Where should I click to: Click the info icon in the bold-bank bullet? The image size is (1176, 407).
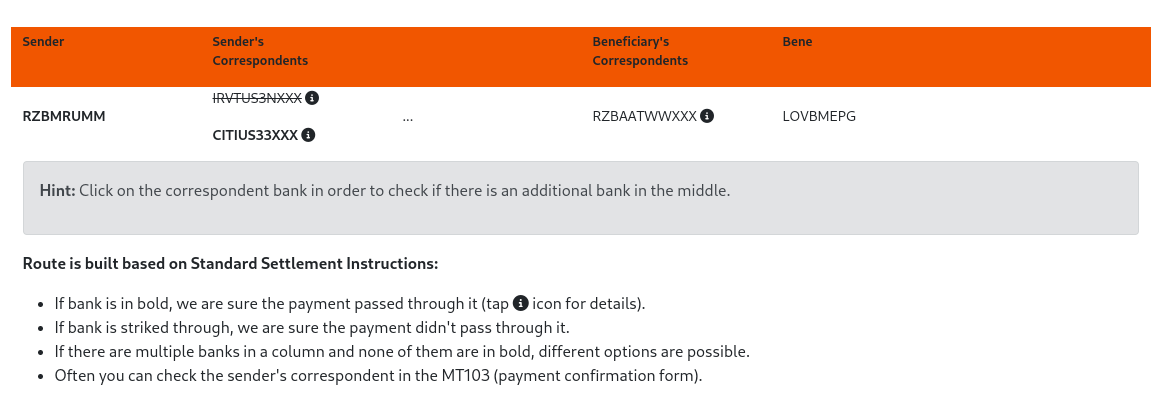pyautogui.click(x=520, y=303)
